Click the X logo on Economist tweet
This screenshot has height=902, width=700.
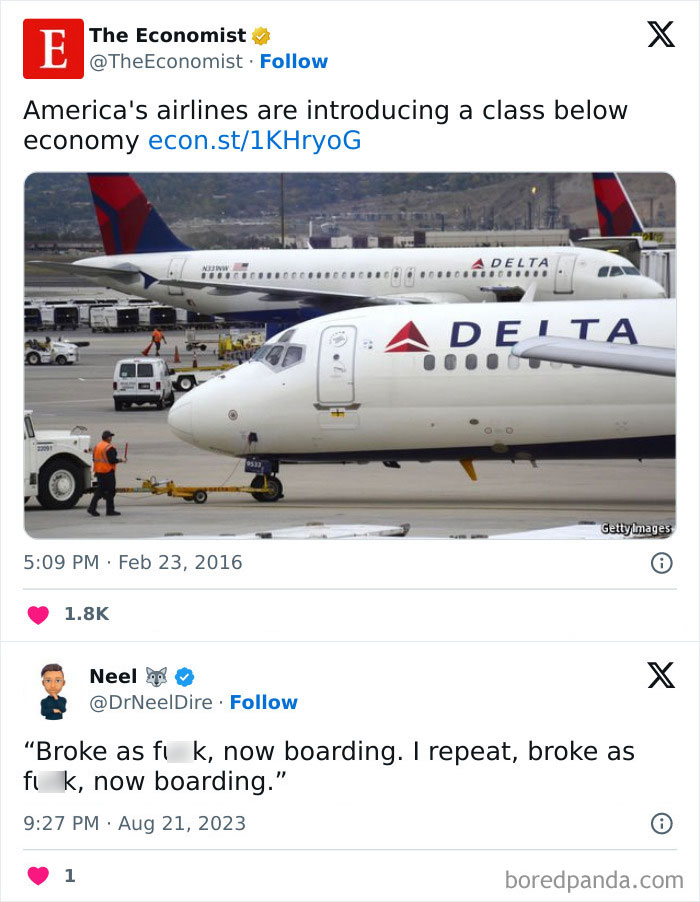point(660,35)
